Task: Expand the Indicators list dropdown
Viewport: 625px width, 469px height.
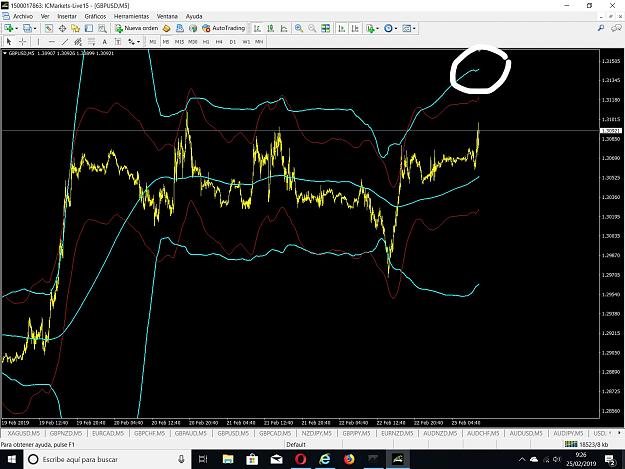Action: coord(377,28)
